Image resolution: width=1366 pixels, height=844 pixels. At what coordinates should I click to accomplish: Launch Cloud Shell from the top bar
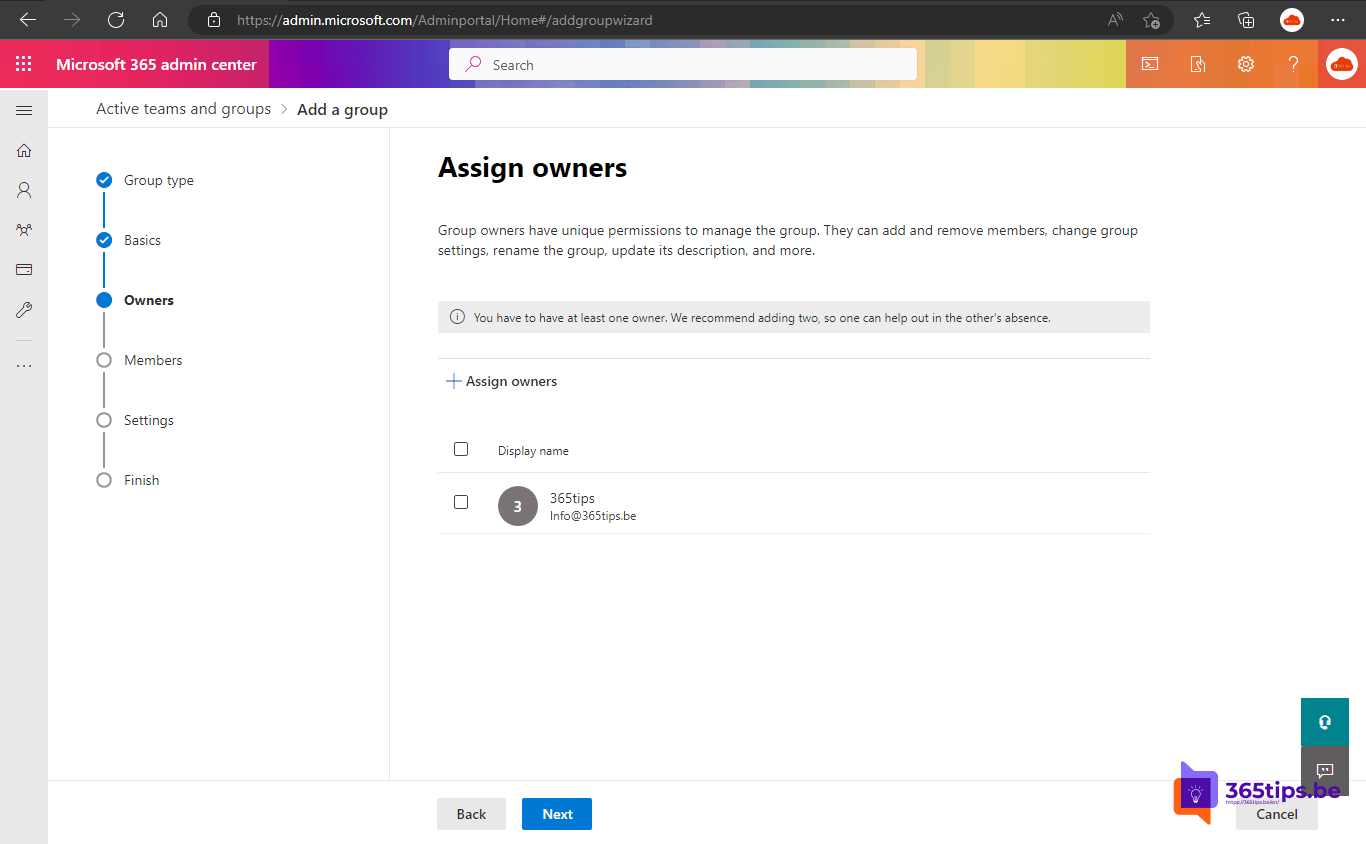pos(1149,63)
